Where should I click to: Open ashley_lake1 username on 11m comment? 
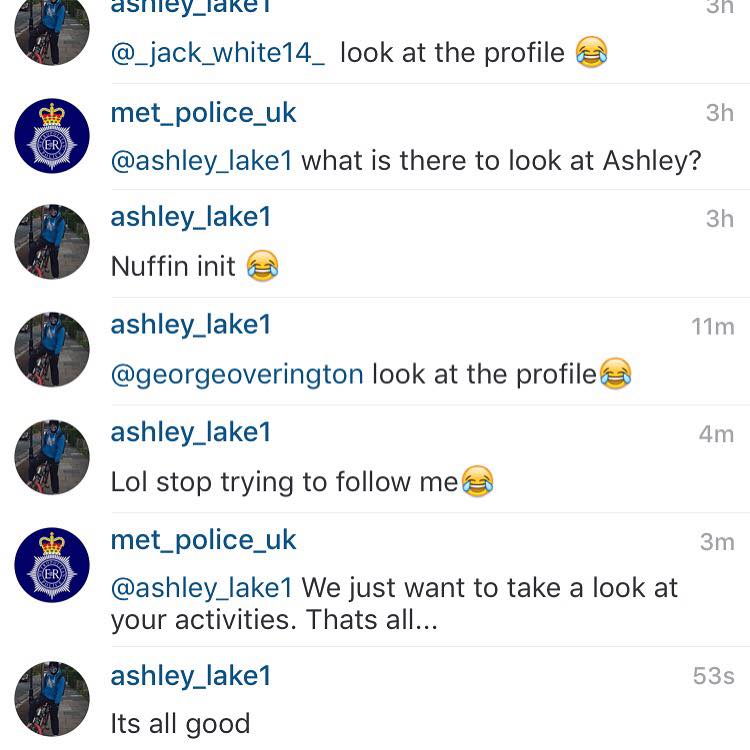191,325
